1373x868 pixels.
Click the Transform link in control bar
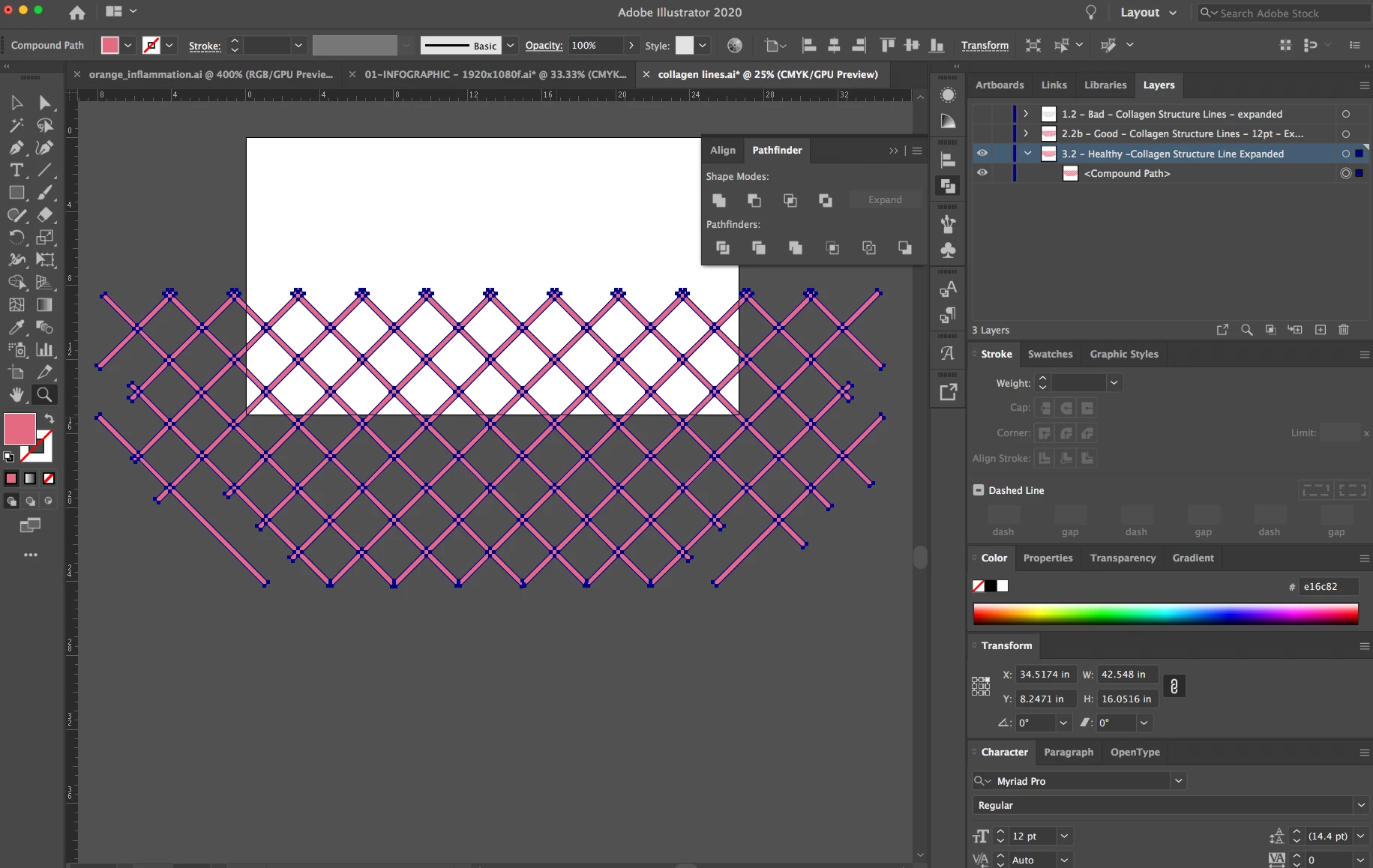click(985, 46)
